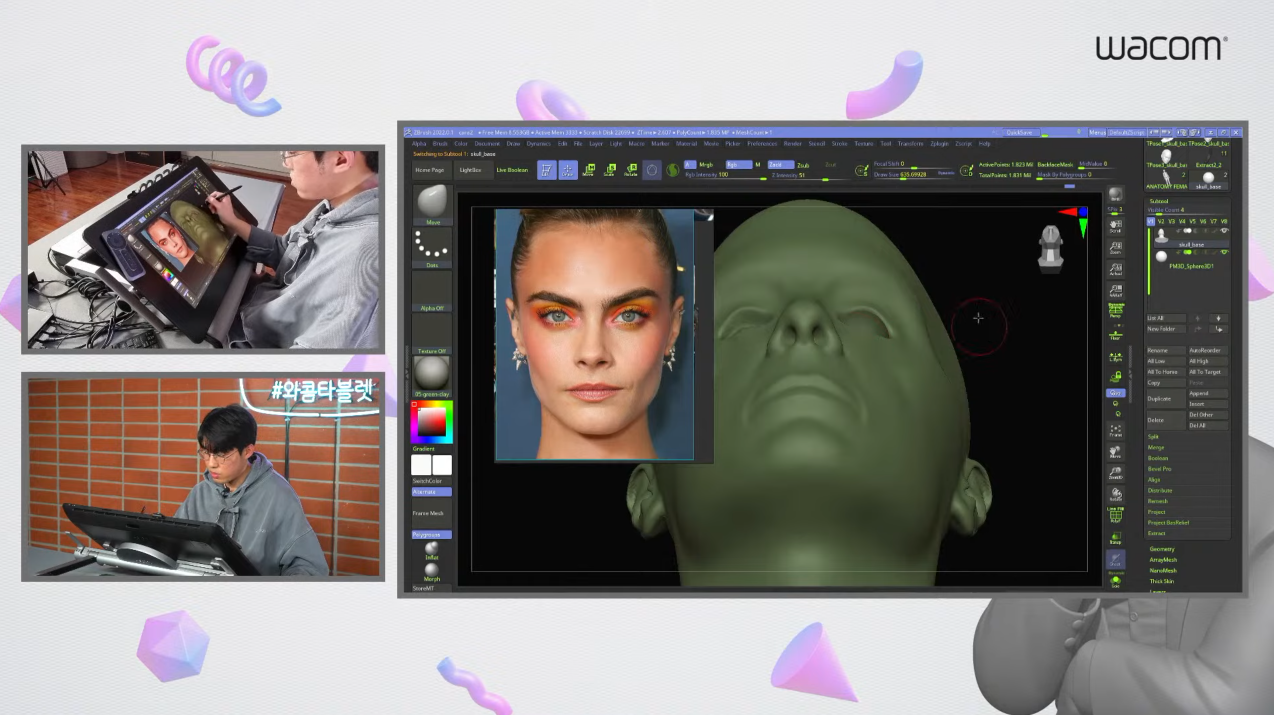Click the Frame icon on right shelf
This screenshot has height=715, width=1274.
(x=1115, y=431)
